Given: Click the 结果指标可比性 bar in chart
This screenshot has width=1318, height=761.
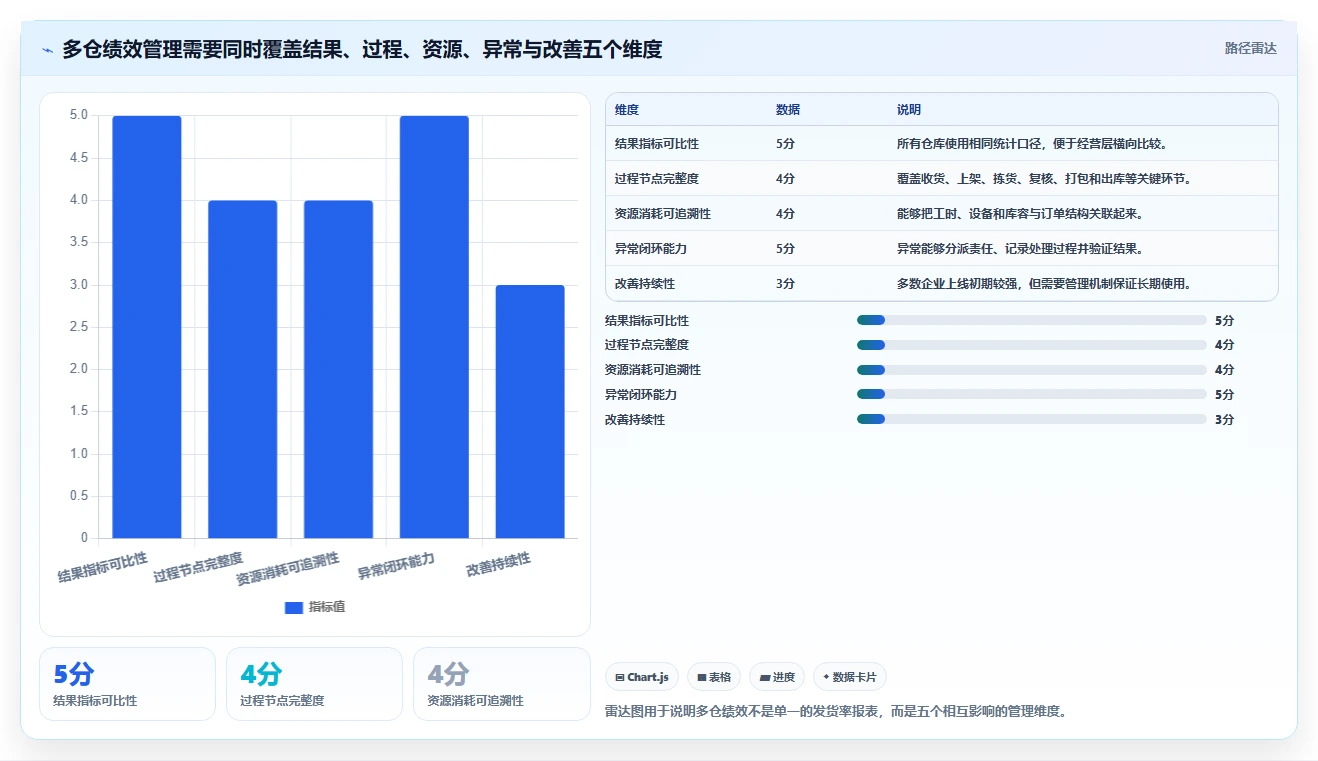Looking at the screenshot, I should (147, 327).
